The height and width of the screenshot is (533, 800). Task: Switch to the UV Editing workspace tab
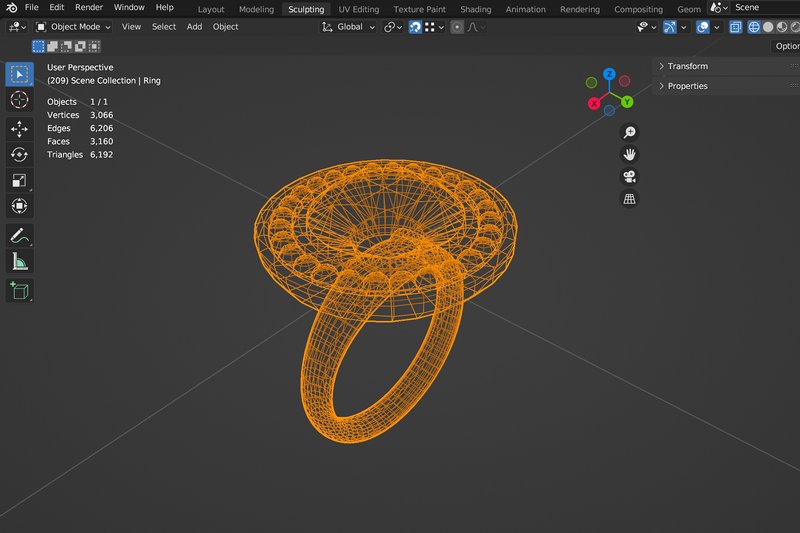359,9
